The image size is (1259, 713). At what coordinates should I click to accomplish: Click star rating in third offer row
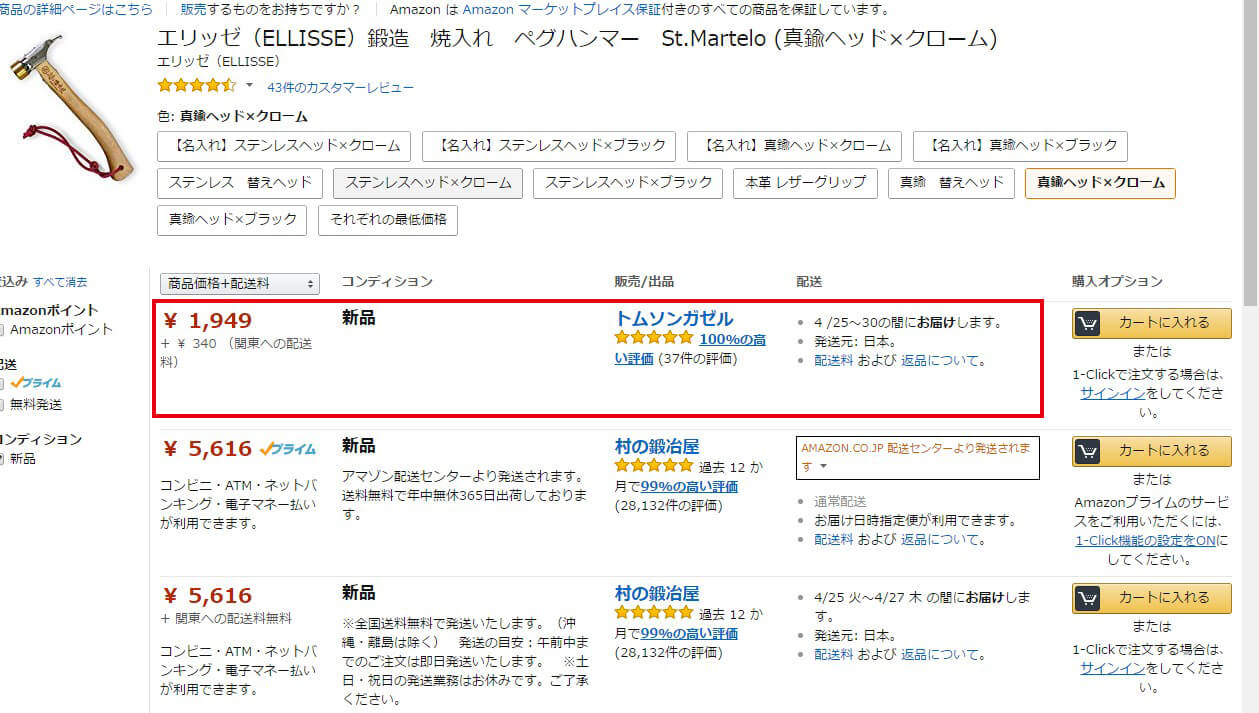(653, 612)
